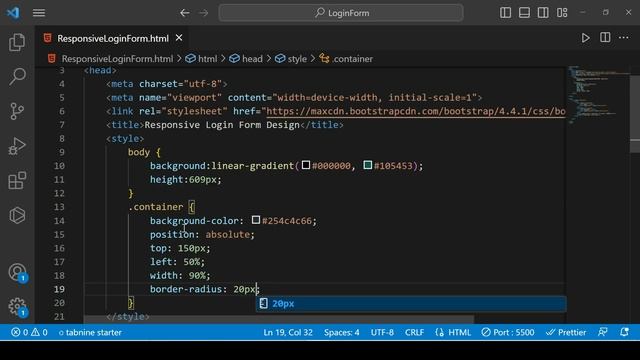
Task: Click the Ln 19, Col 32 status item
Action: pyautogui.click(x=288, y=332)
